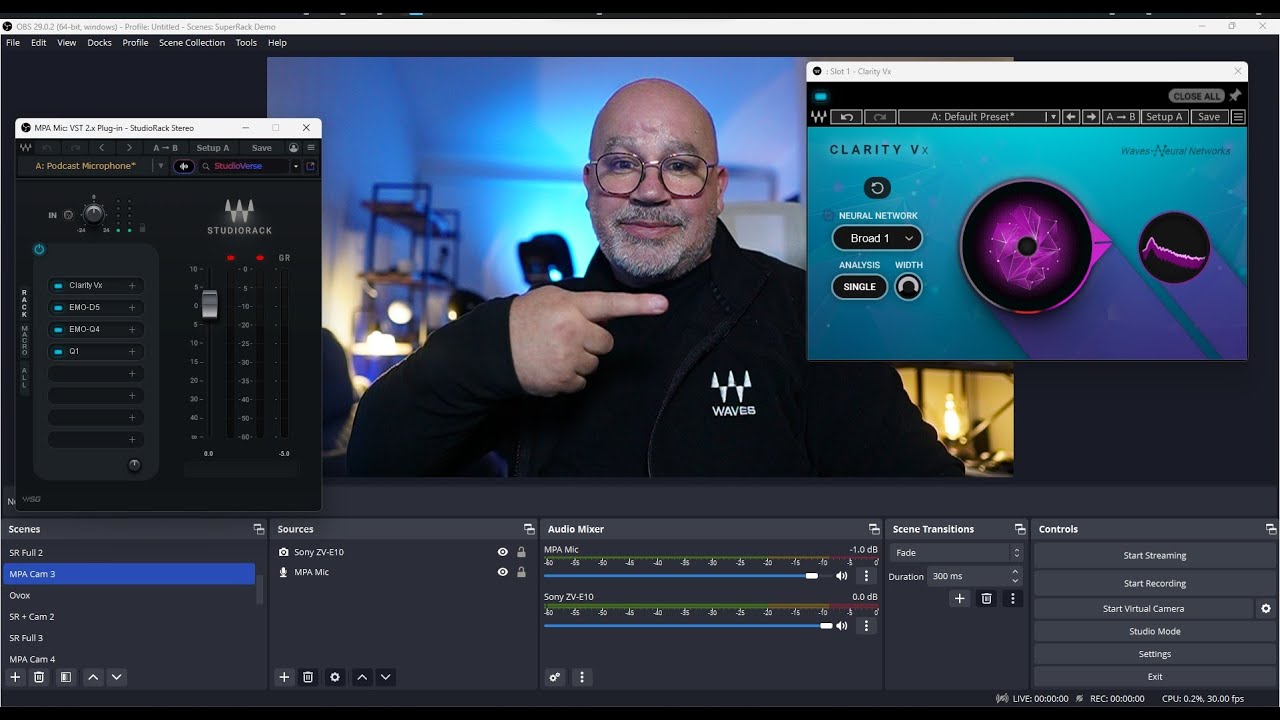Open the File menu
1280x720 pixels.
pos(13,43)
